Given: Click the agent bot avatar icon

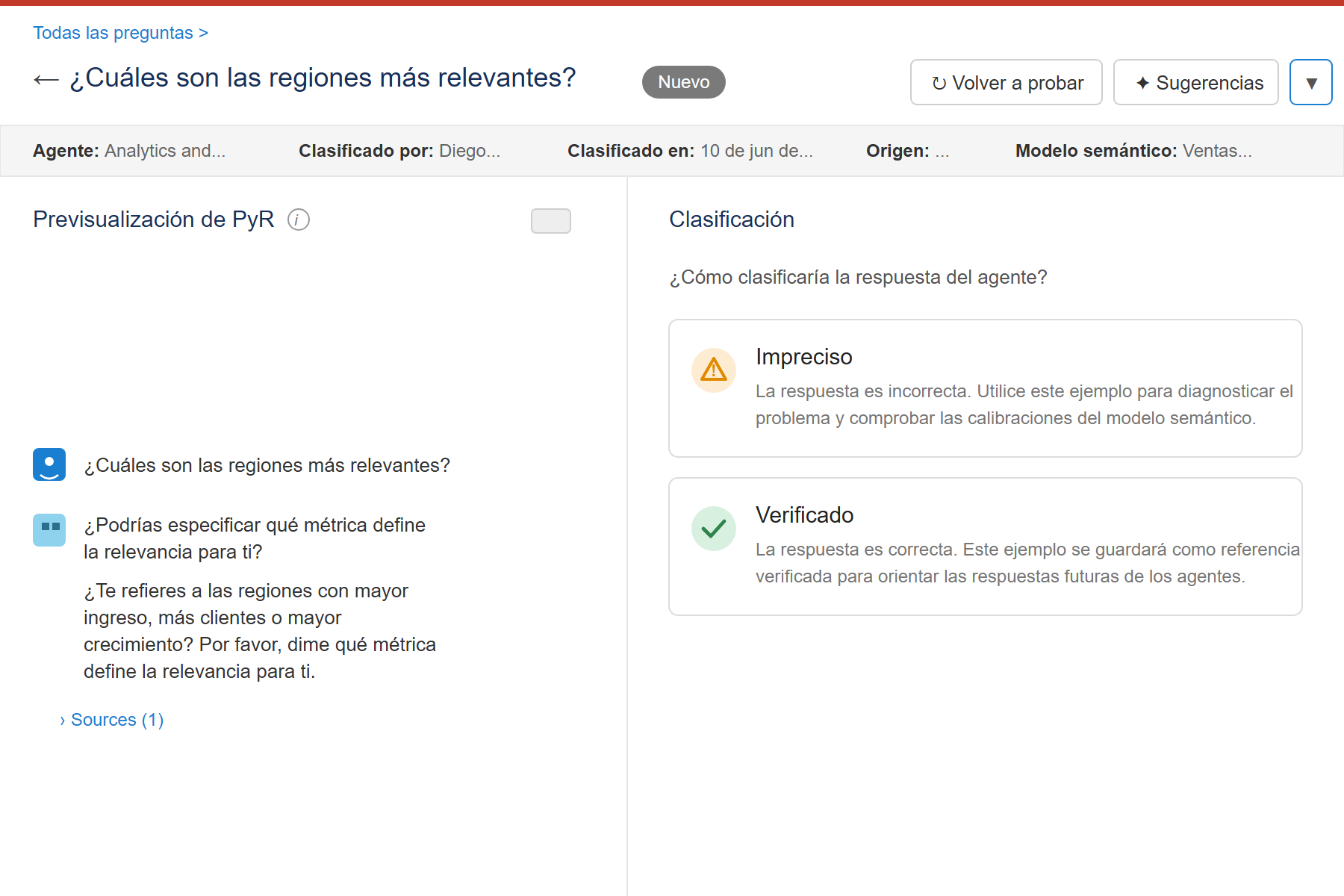Looking at the screenshot, I should [x=49, y=530].
